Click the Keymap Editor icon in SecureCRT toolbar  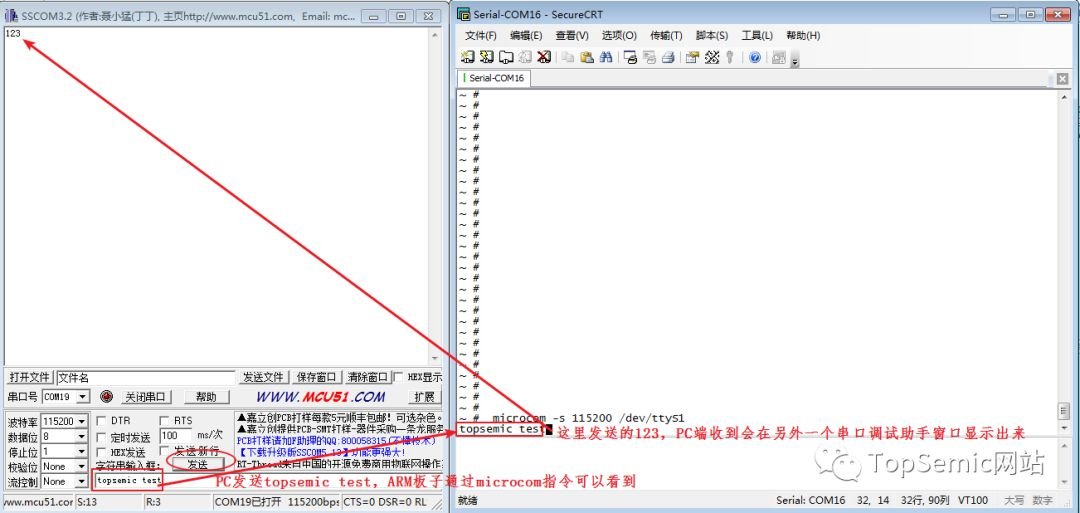[712, 57]
